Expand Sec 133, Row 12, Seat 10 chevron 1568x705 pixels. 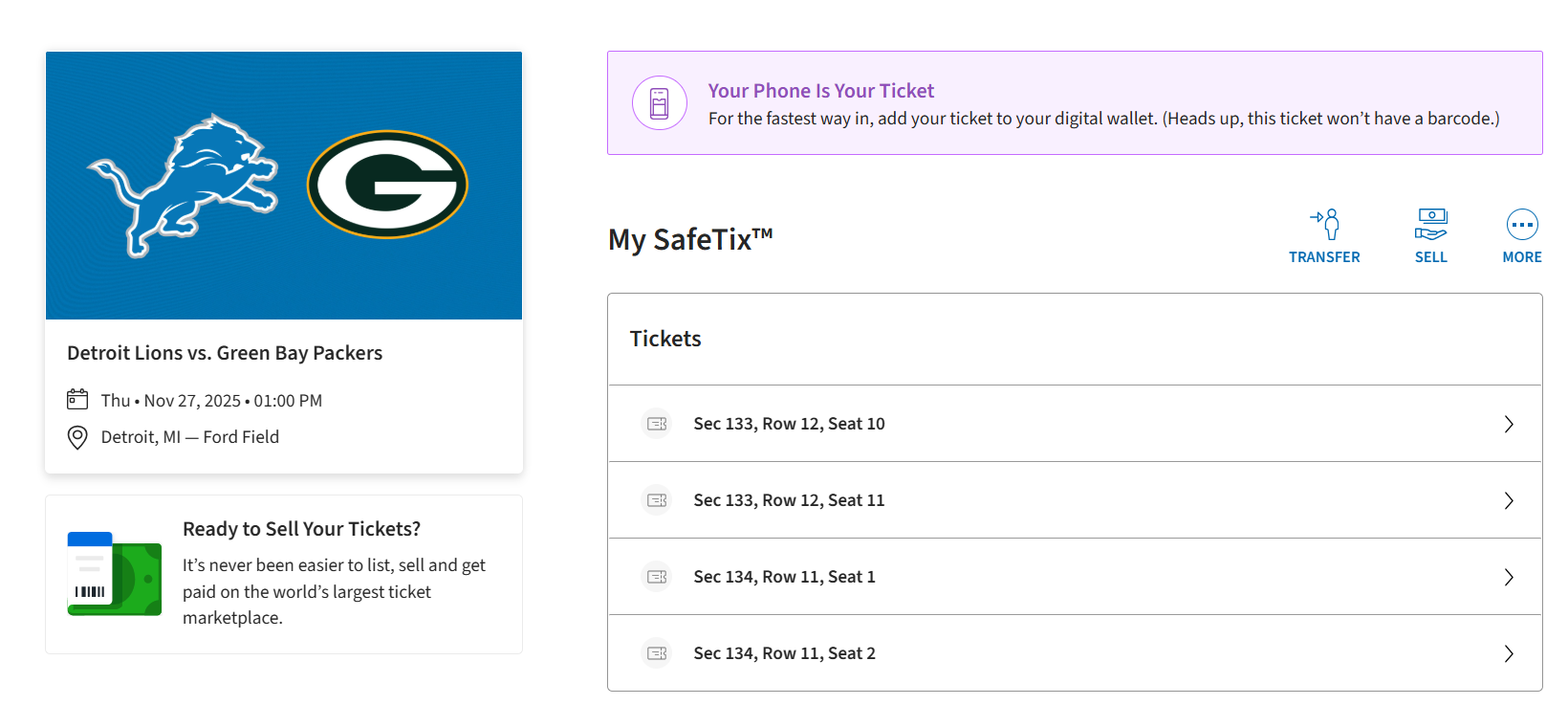tap(1508, 424)
